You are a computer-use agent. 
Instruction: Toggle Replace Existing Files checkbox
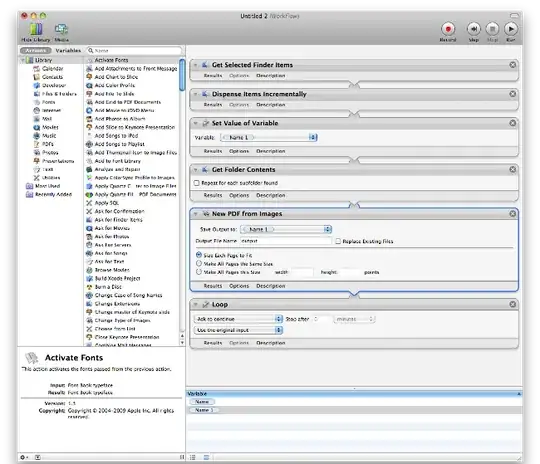click(x=338, y=241)
